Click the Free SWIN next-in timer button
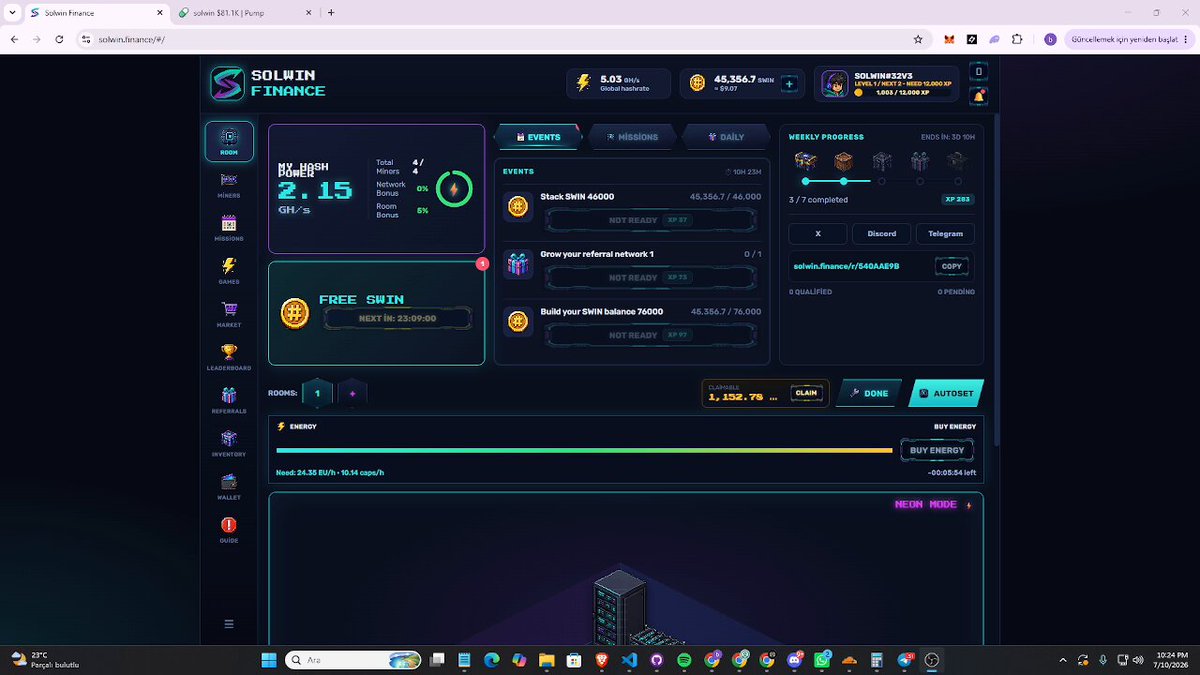The width and height of the screenshot is (1200, 675). [397, 319]
